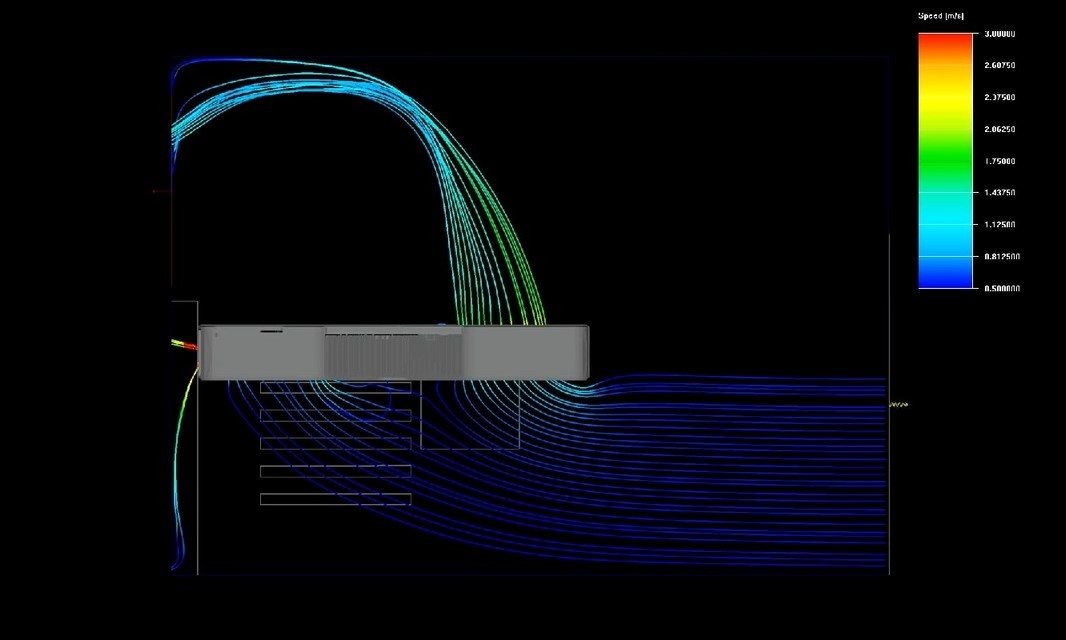The image size is (1066, 640).
Task: Click the 3.00000 legend maximum value
Action: (999, 34)
